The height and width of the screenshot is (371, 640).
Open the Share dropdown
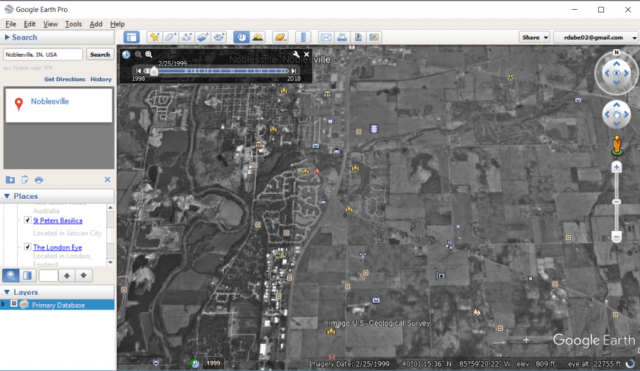534,37
